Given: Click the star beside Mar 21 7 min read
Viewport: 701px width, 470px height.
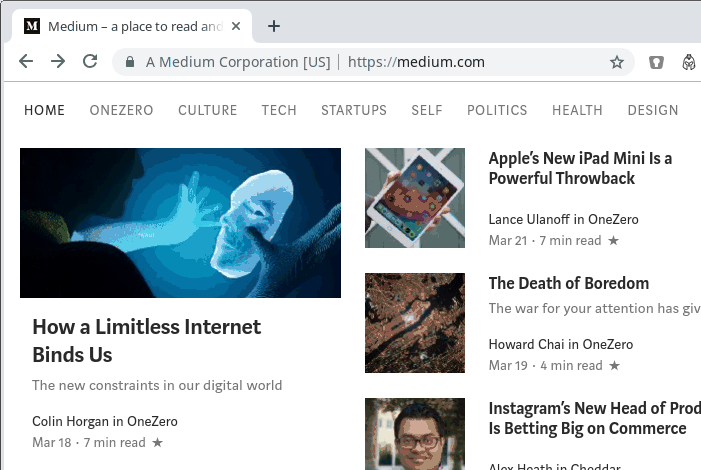Looking at the screenshot, I should (613, 241).
